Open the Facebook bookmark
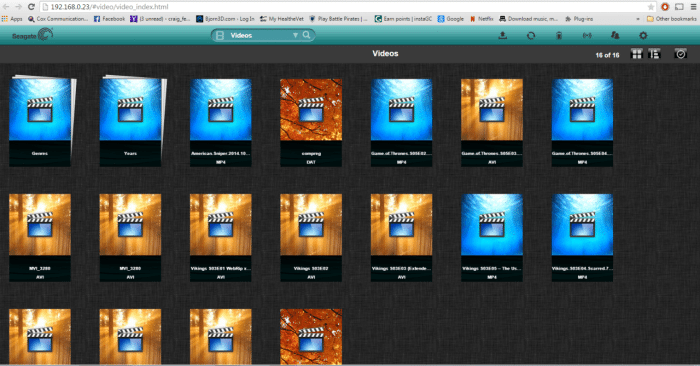The height and width of the screenshot is (366, 700). [x=109, y=19]
